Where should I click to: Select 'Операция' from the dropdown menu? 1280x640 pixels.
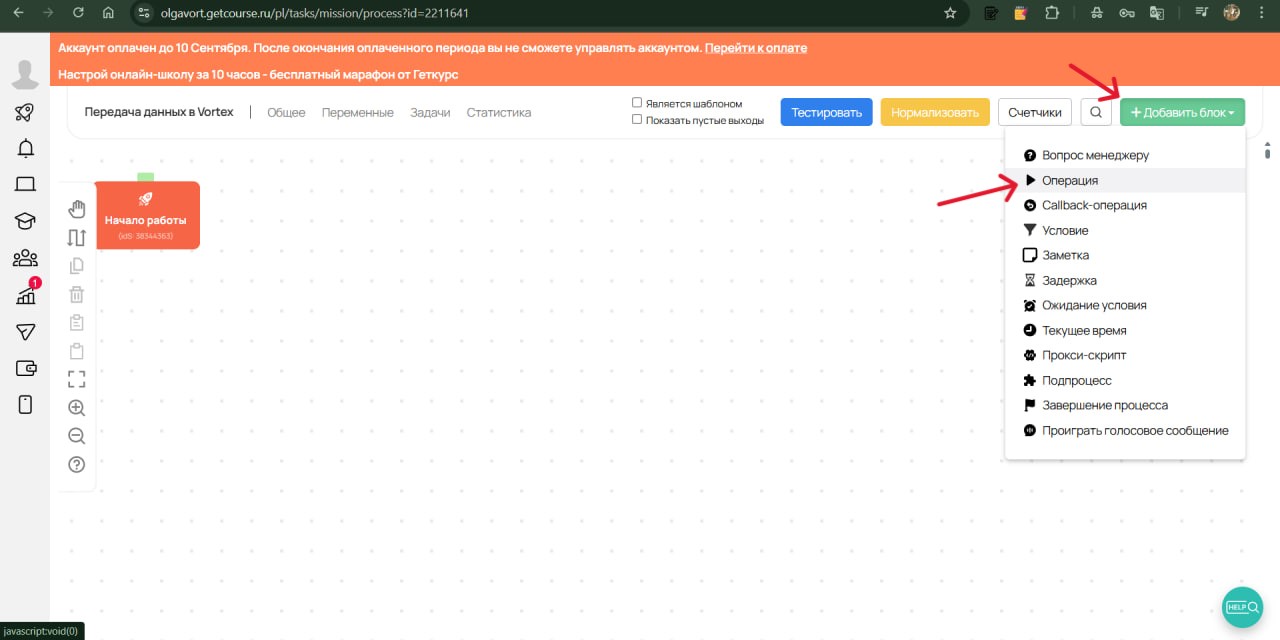[x=1069, y=180]
